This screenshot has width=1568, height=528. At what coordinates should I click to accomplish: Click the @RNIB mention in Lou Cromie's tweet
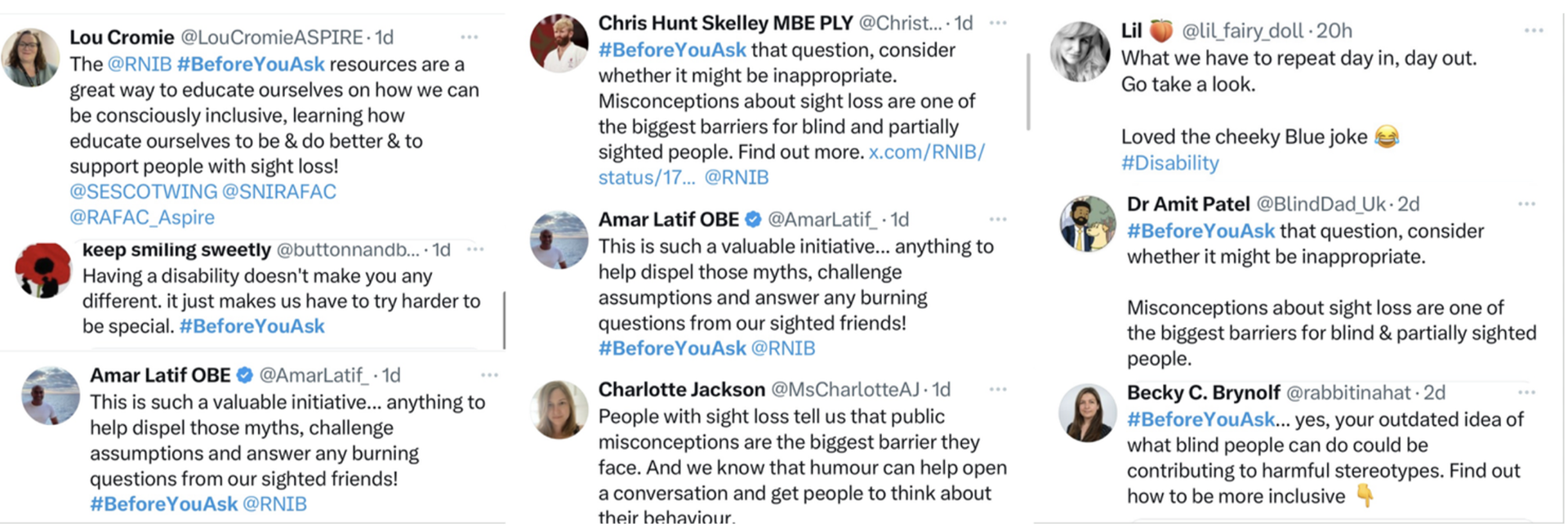(140, 64)
